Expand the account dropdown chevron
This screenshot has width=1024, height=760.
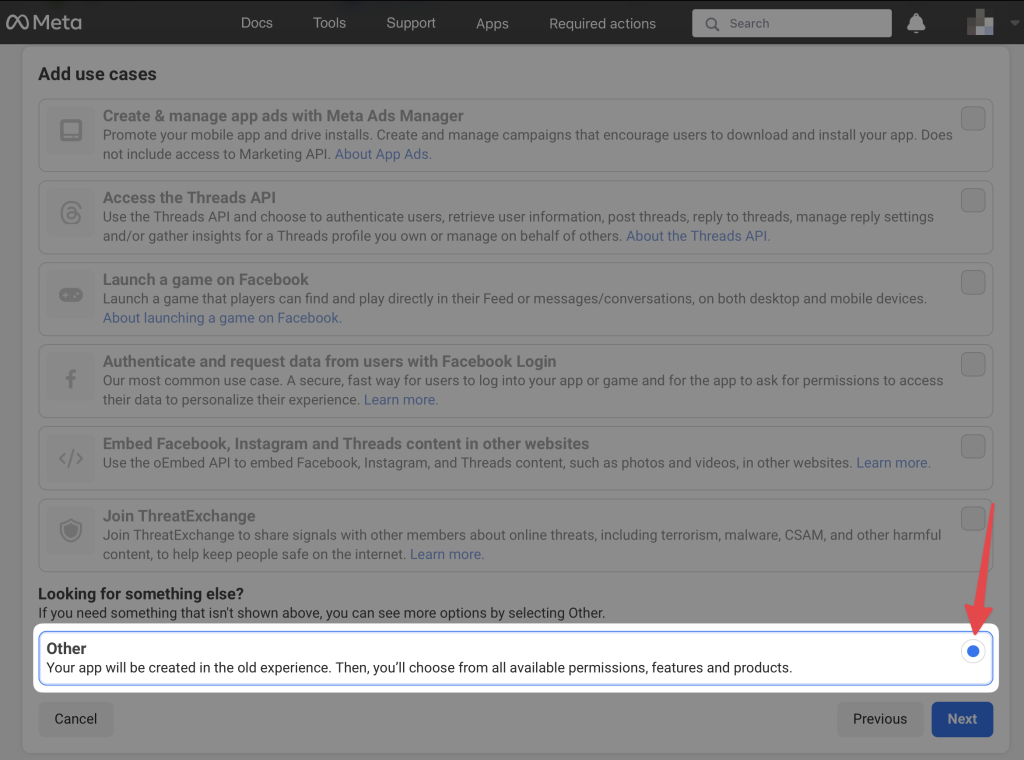point(1012,22)
